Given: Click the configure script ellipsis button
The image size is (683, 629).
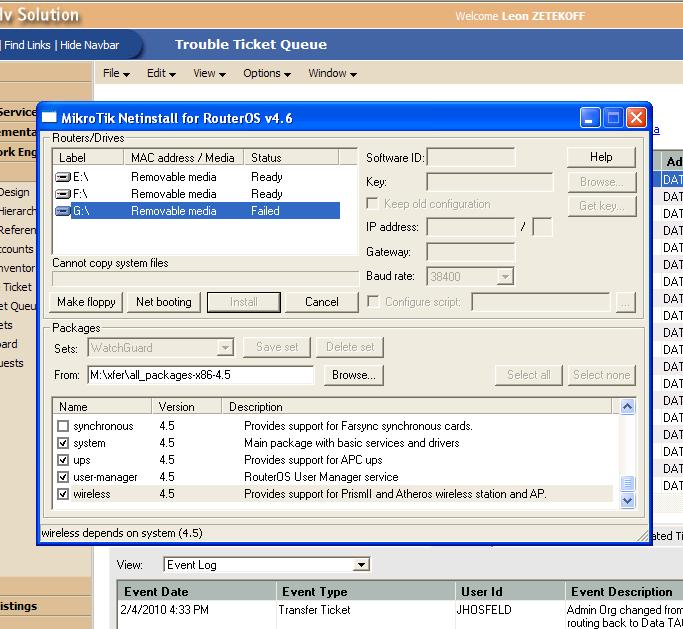Looking at the screenshot, I should [x=626, y=302].
